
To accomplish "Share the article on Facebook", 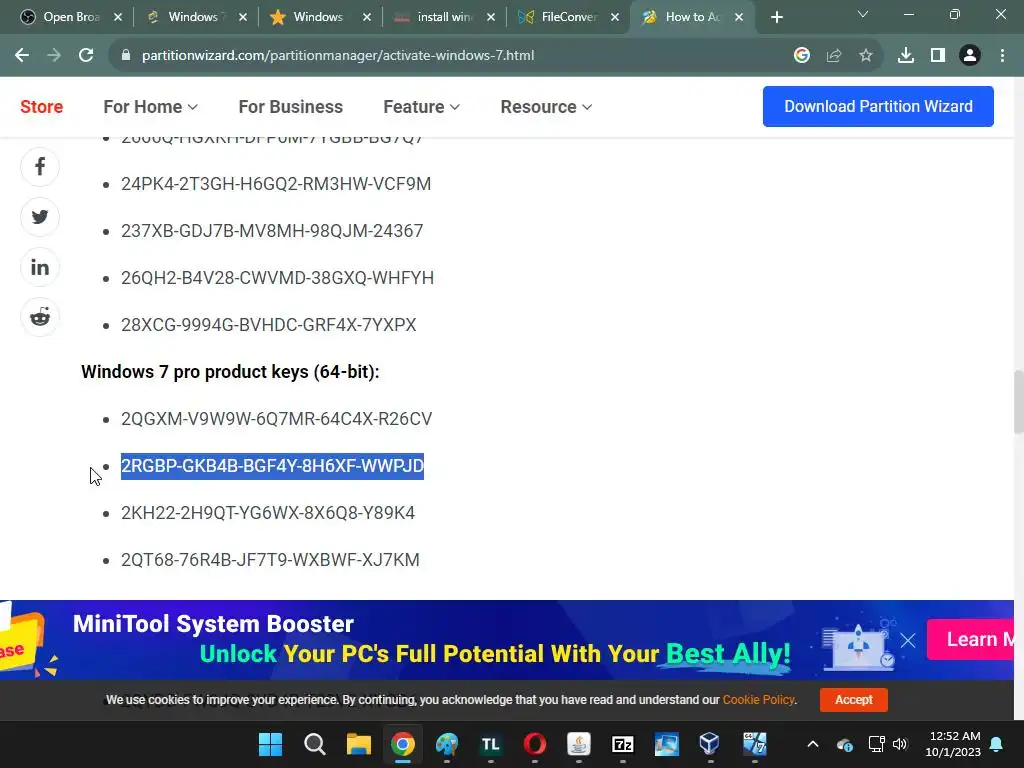I will [x=40, y=167].
